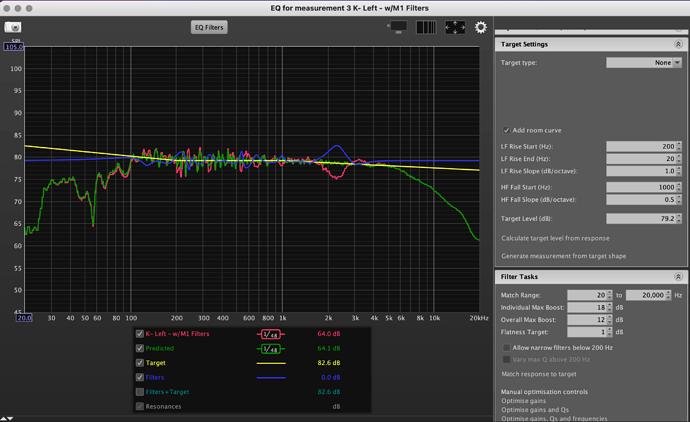Adjust the HF Fall Start stepper
The height and width of the screenshot is (422, 690).
pyautogui.click(x=679, y=187)
